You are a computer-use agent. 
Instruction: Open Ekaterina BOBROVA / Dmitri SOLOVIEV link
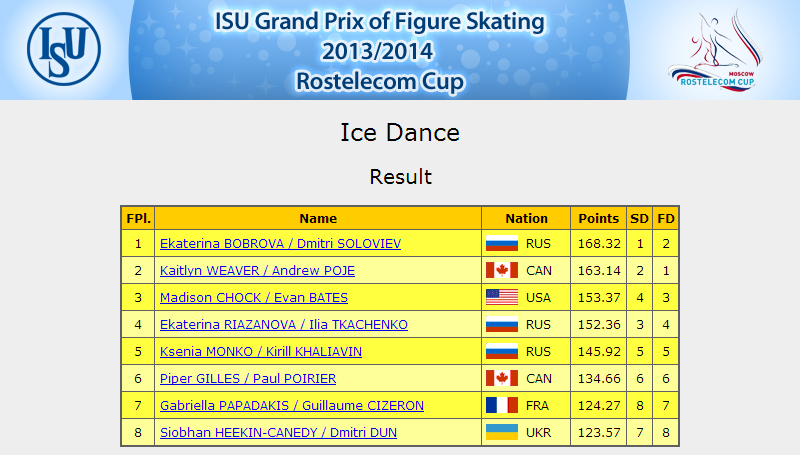pyautogui.click(x=281, y=244)
